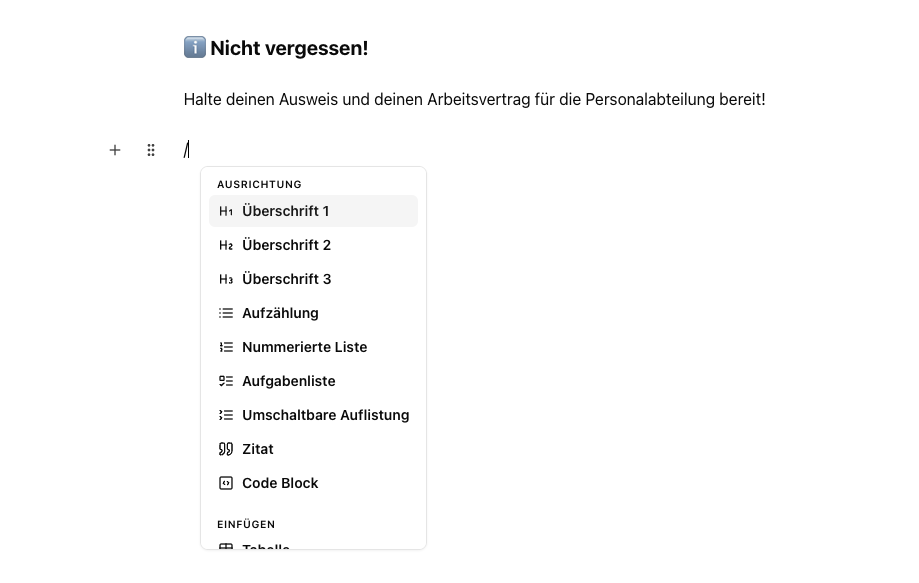Click the paragraph about Ausweis and Arbeitsvertrag
This screenshot has height=583, width=919.
(474, 100)
